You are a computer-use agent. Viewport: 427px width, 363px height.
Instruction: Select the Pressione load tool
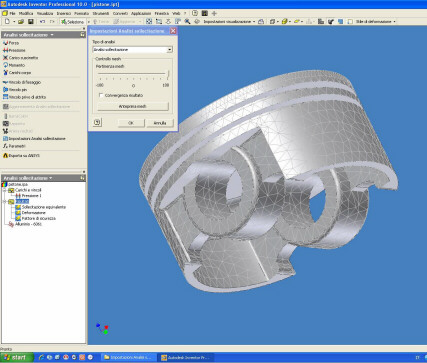coord(14,50)
